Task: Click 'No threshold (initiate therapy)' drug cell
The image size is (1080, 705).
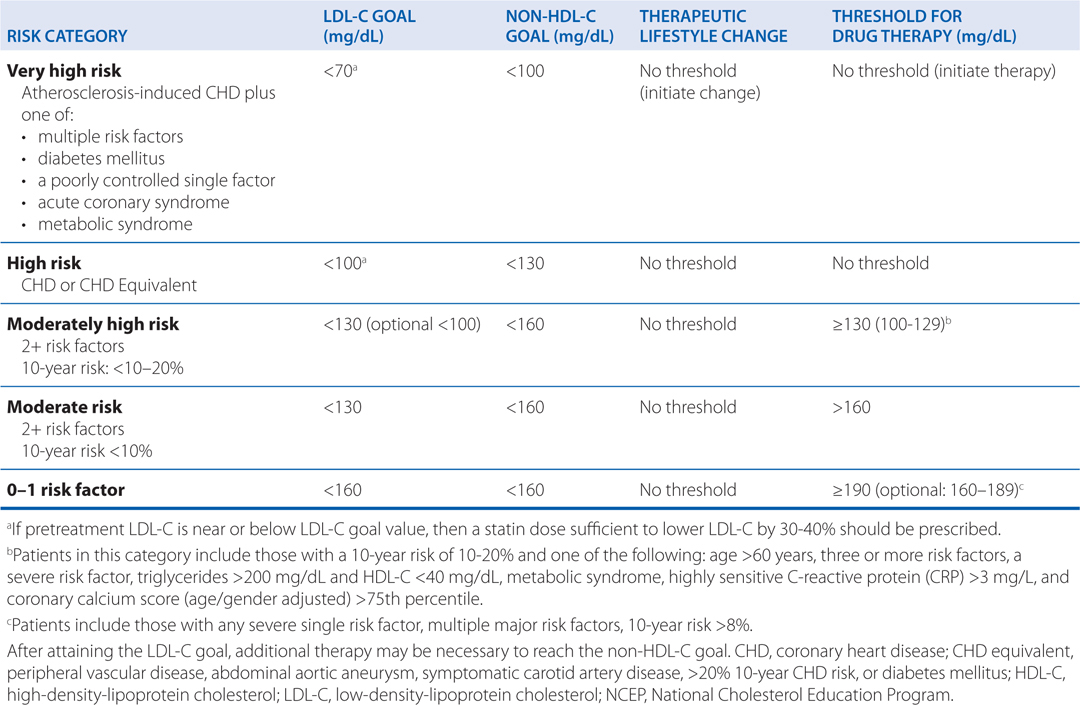Action: pos(943,72)
